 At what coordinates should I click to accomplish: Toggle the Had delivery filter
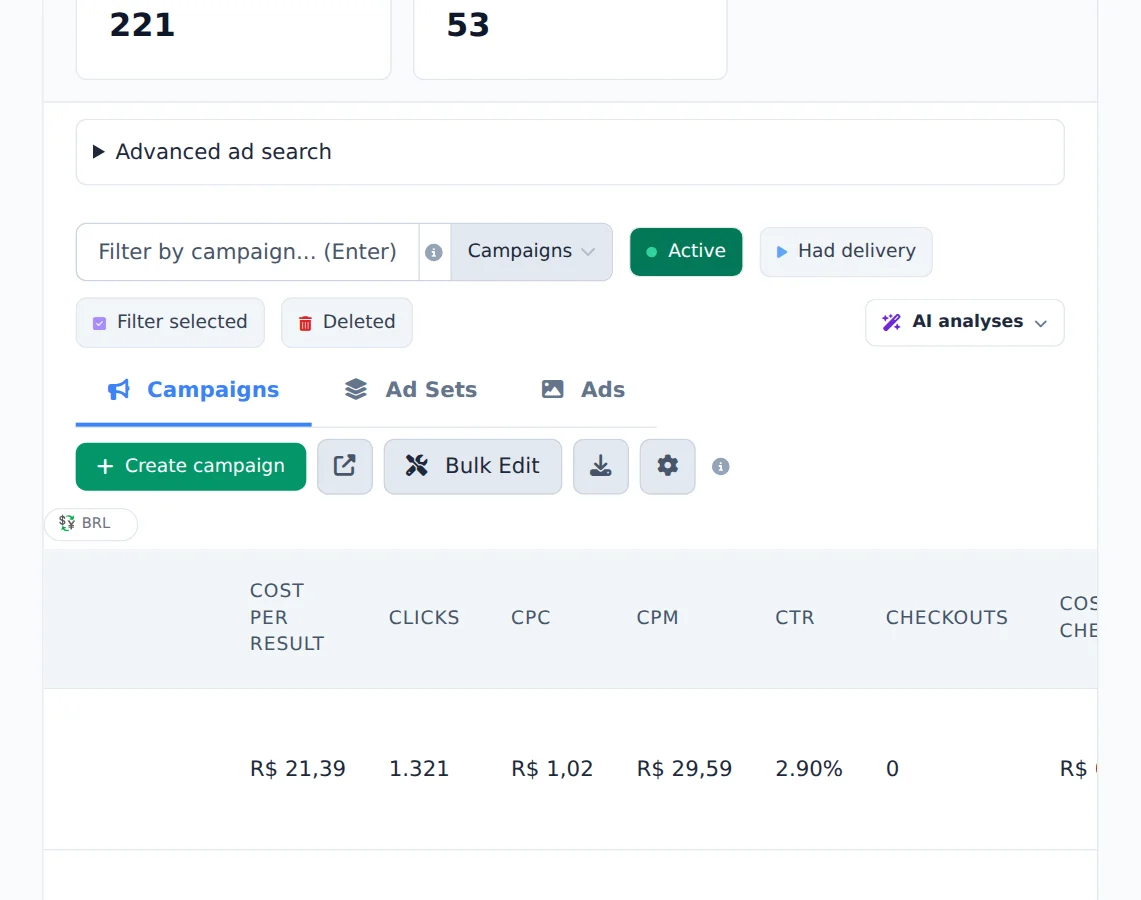pyautogui.click(x=846, y=252)
